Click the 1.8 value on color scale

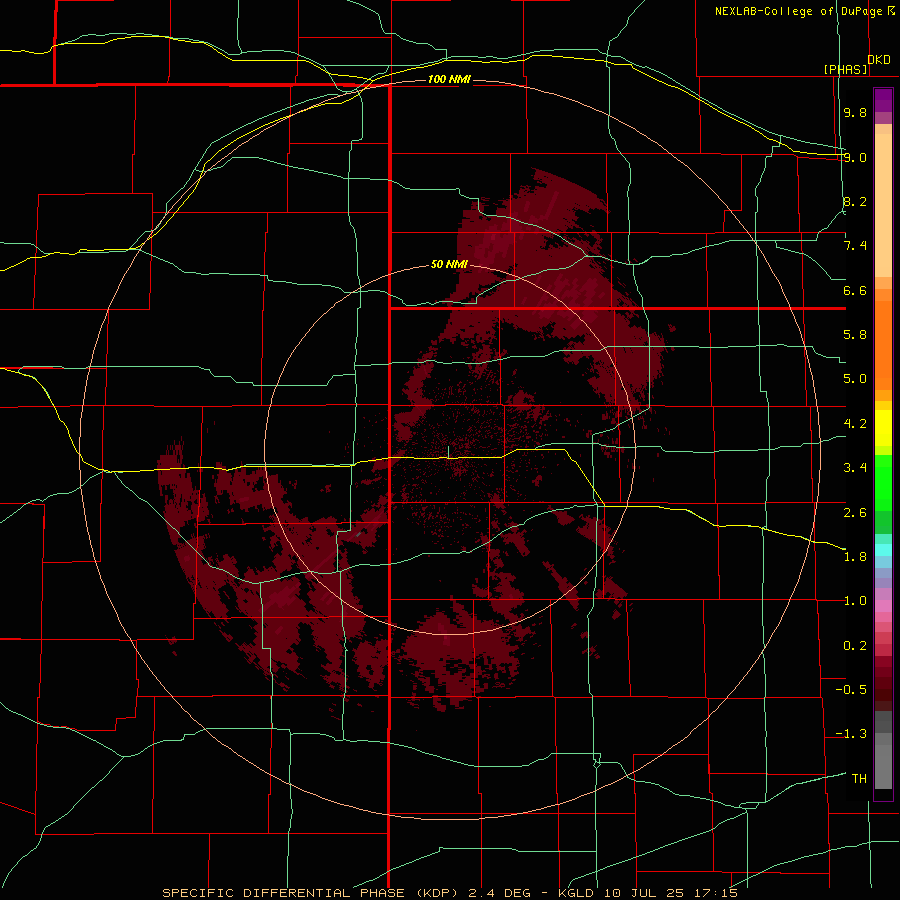click(x=855, y=557)
